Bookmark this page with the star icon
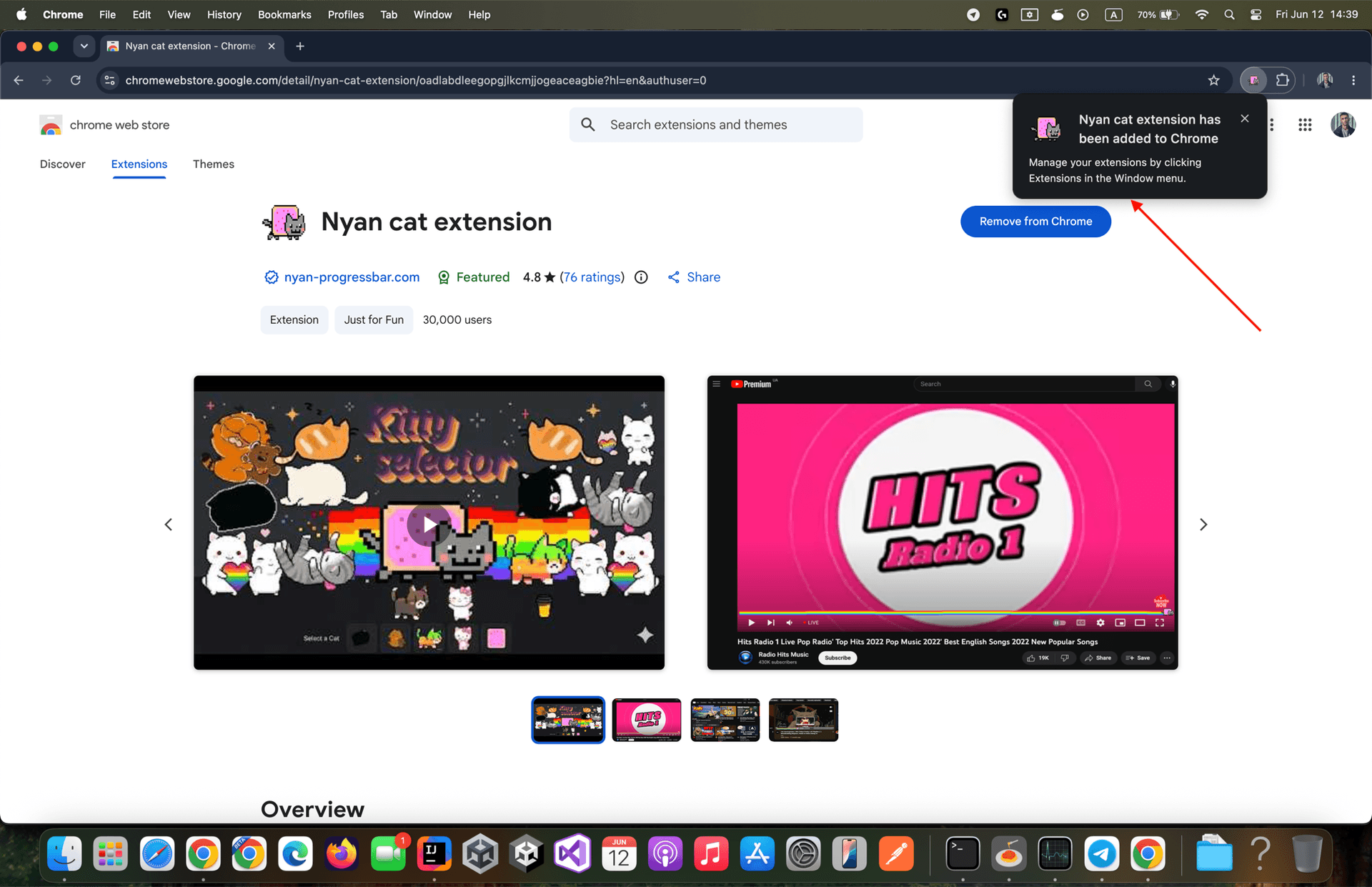The width and height of the screenshot is (1372, 887). pos(1213,80)
